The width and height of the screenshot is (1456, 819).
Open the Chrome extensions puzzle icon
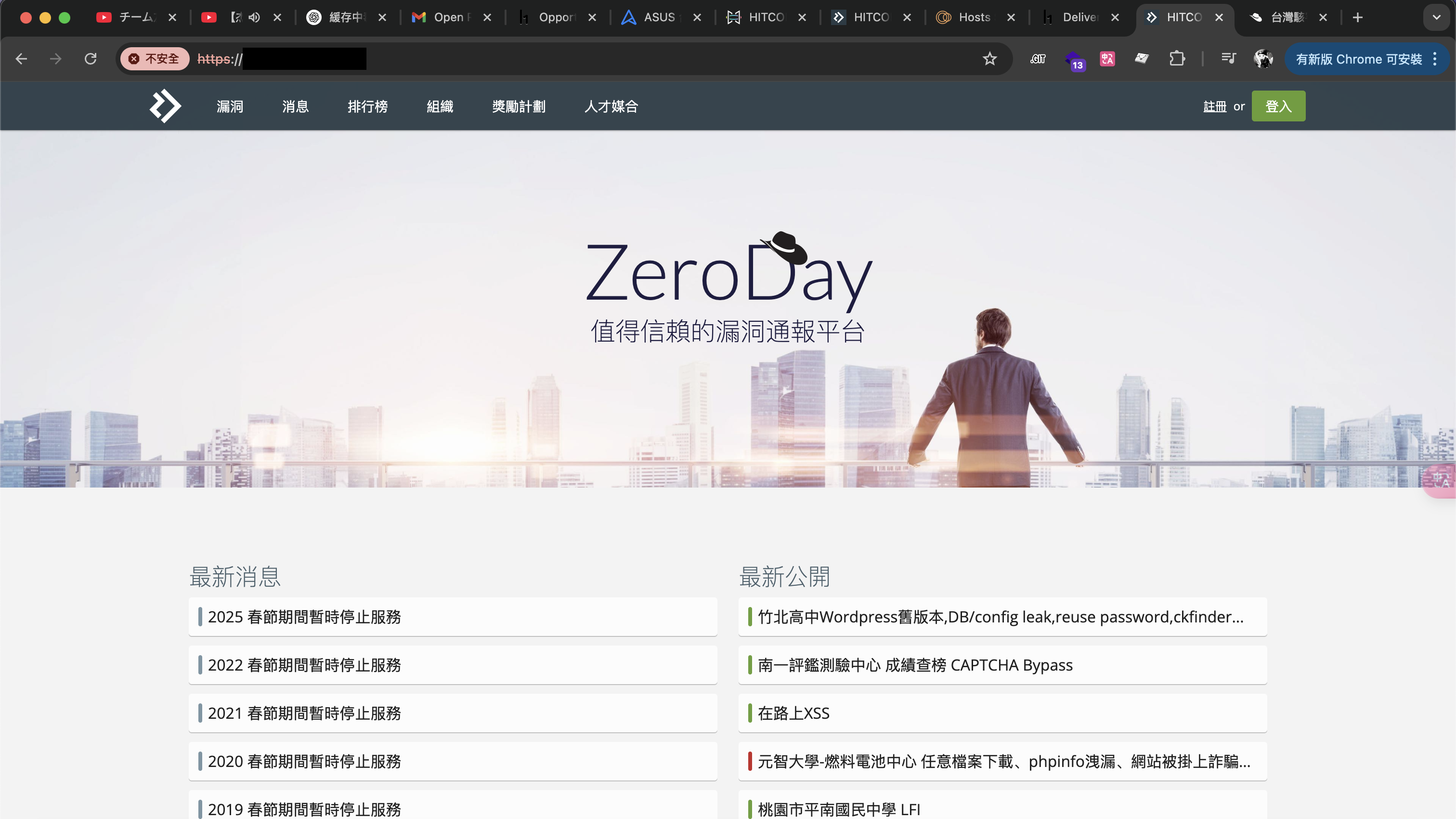pyautogui.click(x=1177, y=59)
